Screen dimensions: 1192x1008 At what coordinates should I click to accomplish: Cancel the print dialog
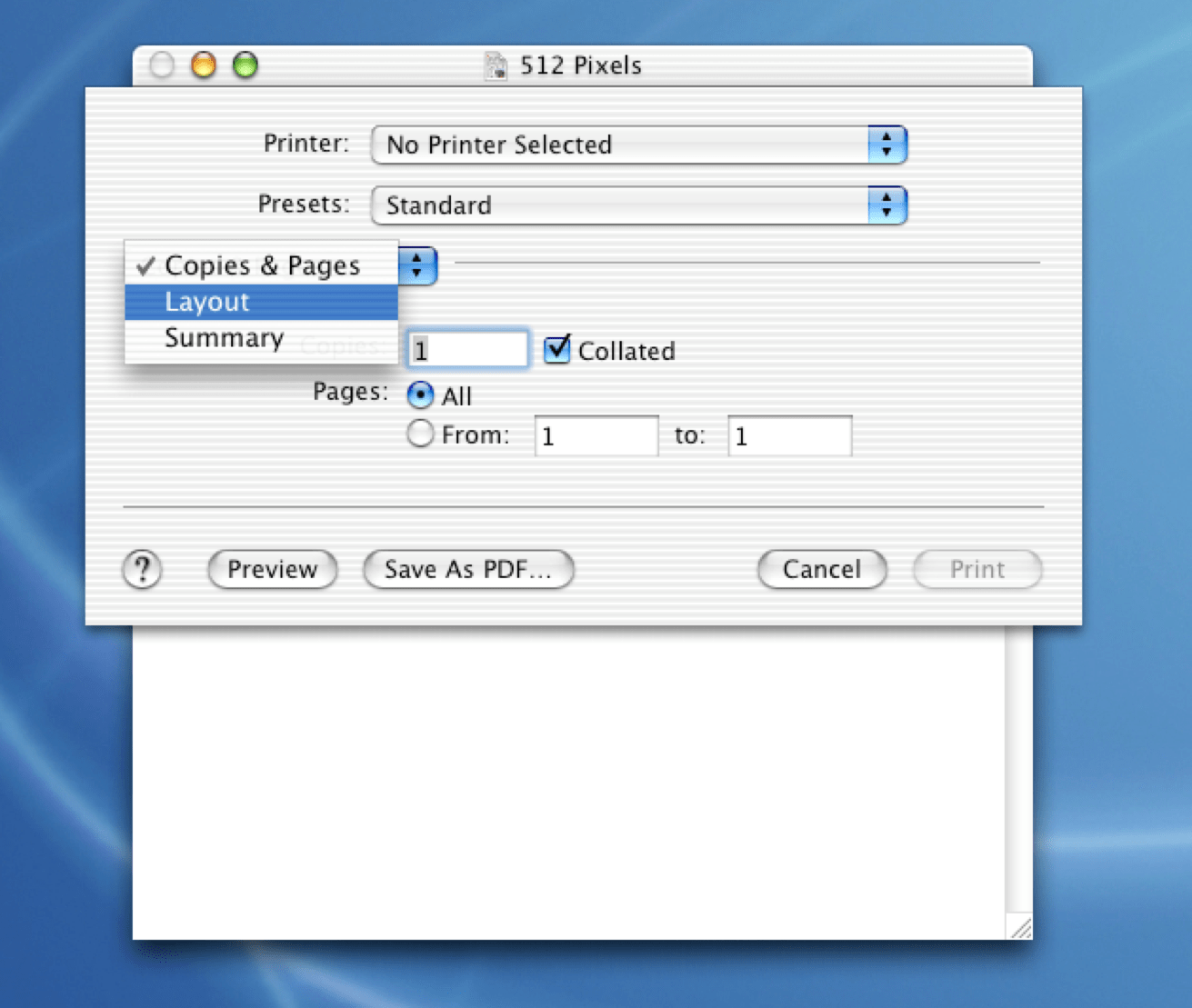tap(822, 569)
